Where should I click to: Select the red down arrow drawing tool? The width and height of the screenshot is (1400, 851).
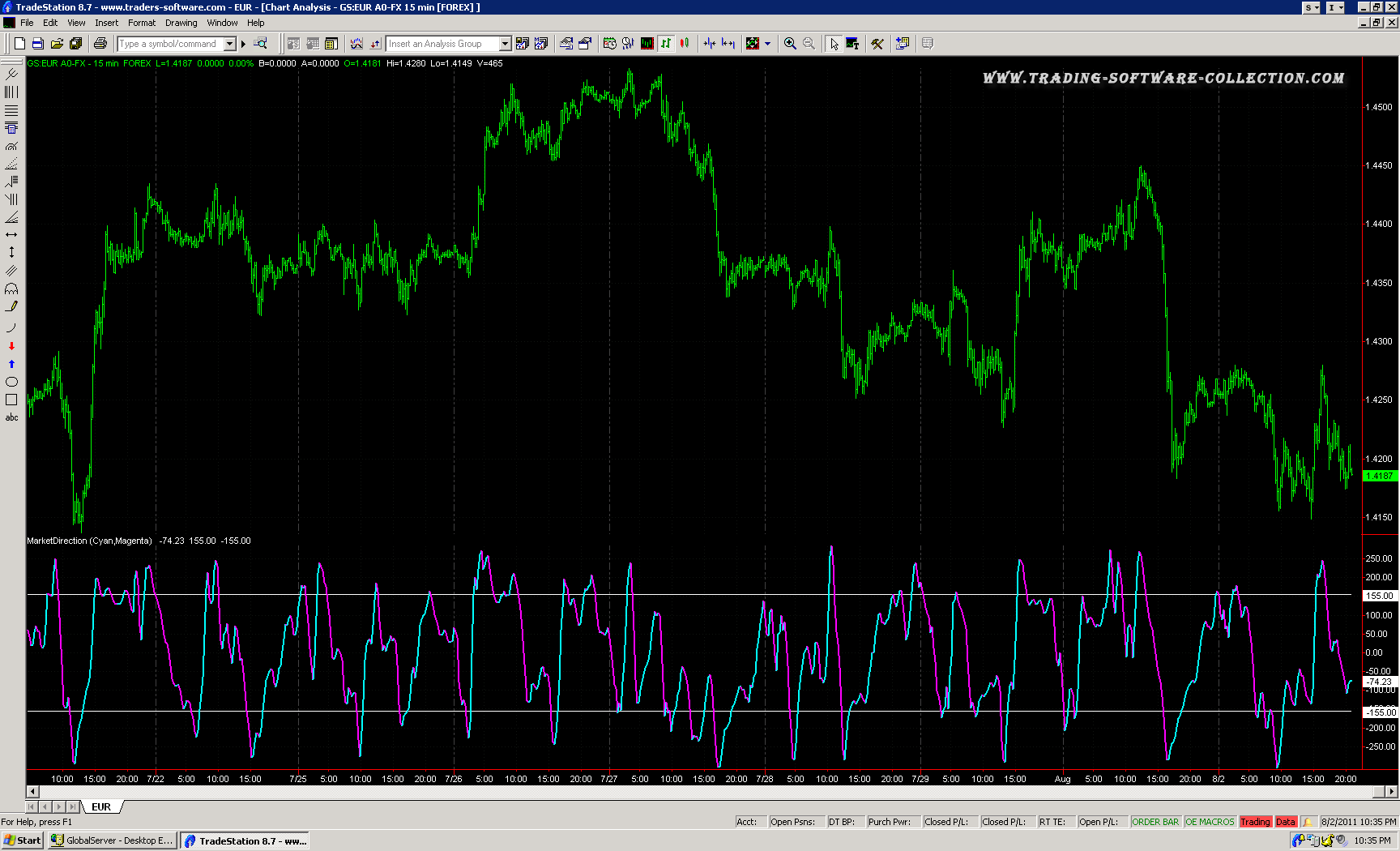11,346
